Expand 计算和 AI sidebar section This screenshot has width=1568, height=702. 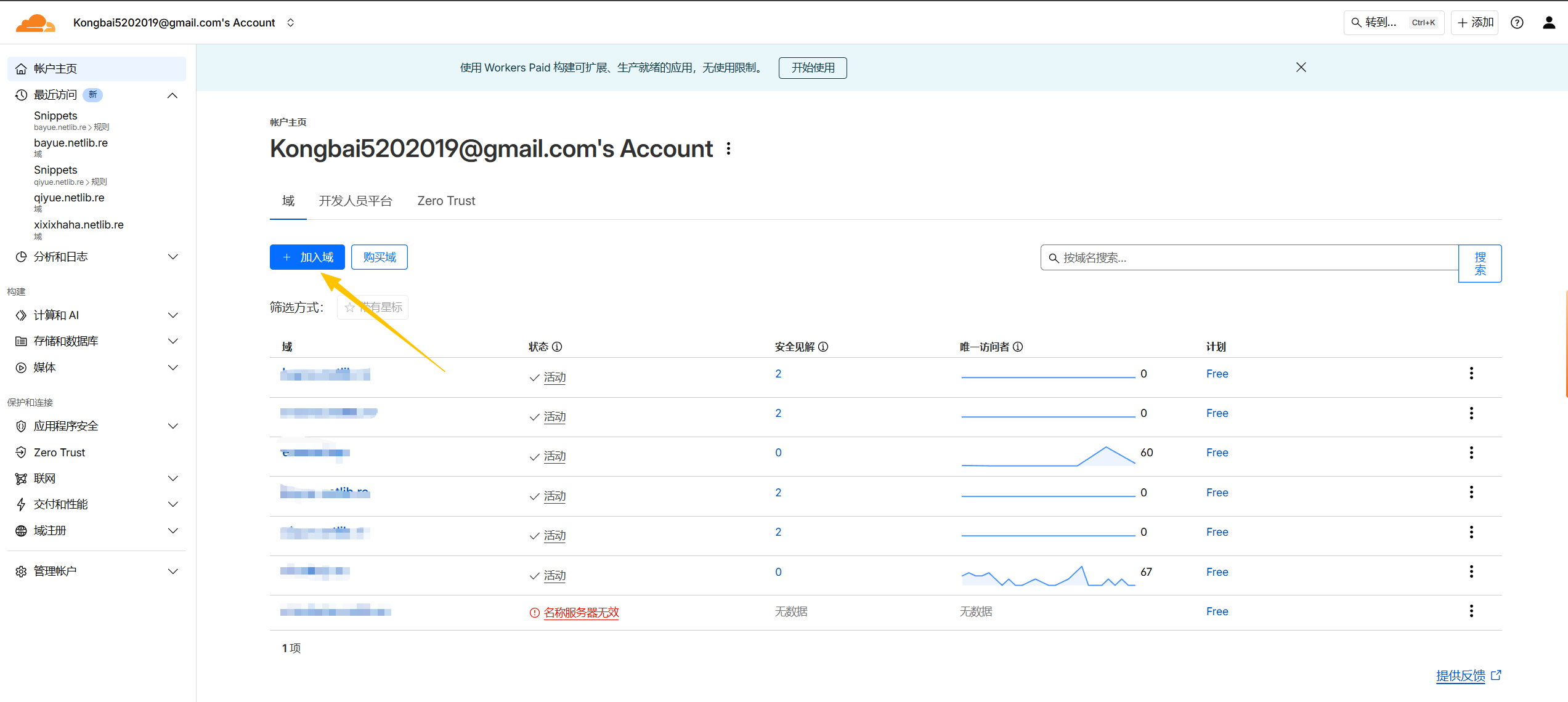(x=173, y=315)
